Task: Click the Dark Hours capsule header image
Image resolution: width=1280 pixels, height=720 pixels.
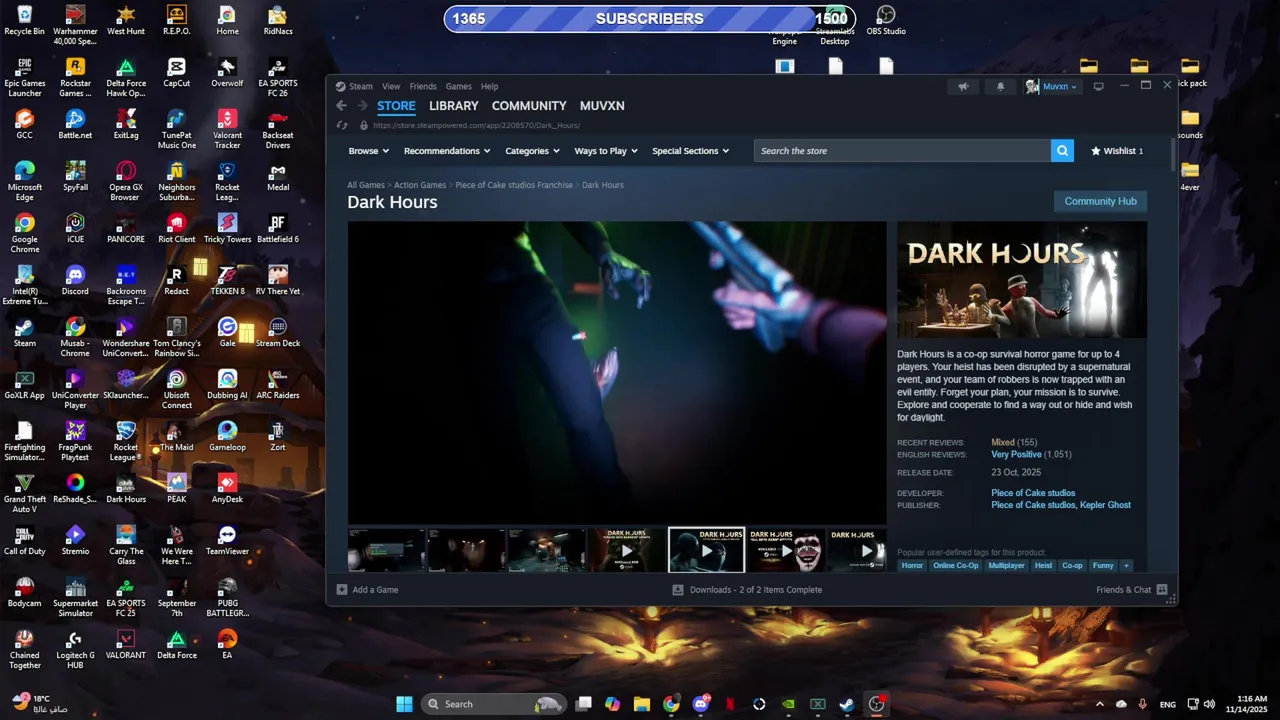Action: tap(1022, 281)
